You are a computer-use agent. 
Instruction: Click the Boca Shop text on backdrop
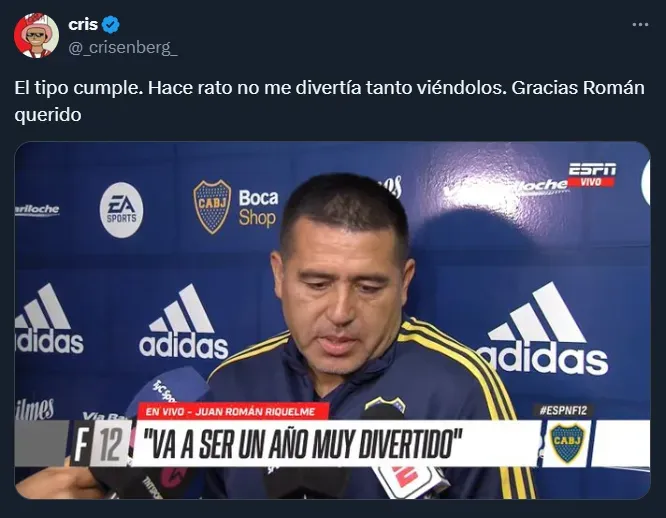[258, 208]
